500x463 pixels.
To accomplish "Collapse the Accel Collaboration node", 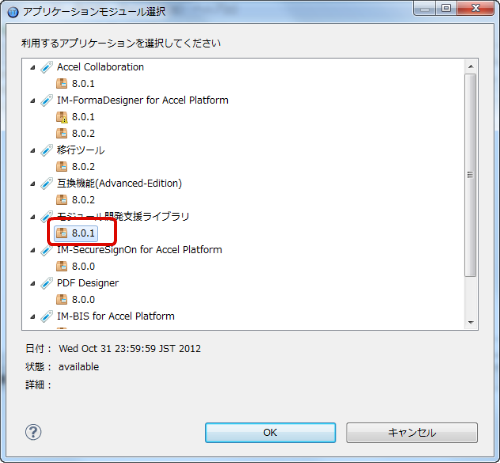I will pos(33,68).
